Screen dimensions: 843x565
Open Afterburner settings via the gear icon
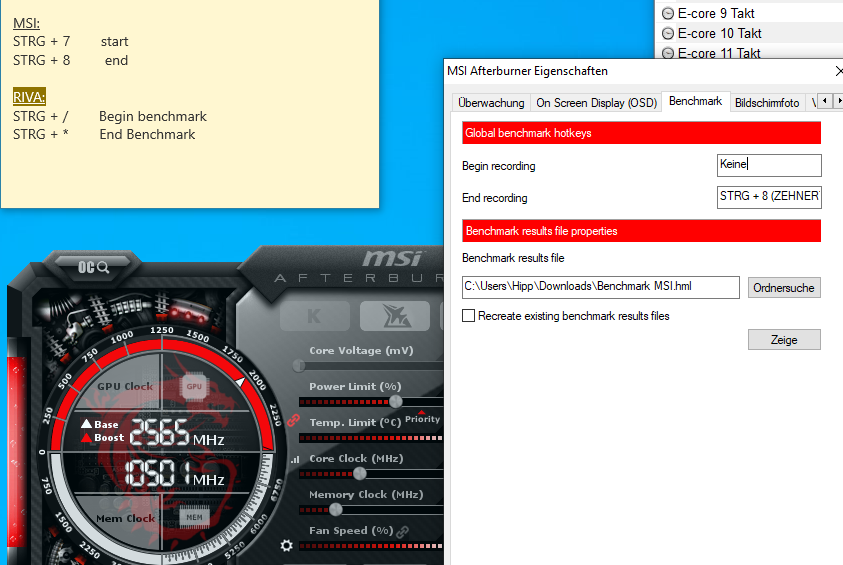tap(287, 546)
